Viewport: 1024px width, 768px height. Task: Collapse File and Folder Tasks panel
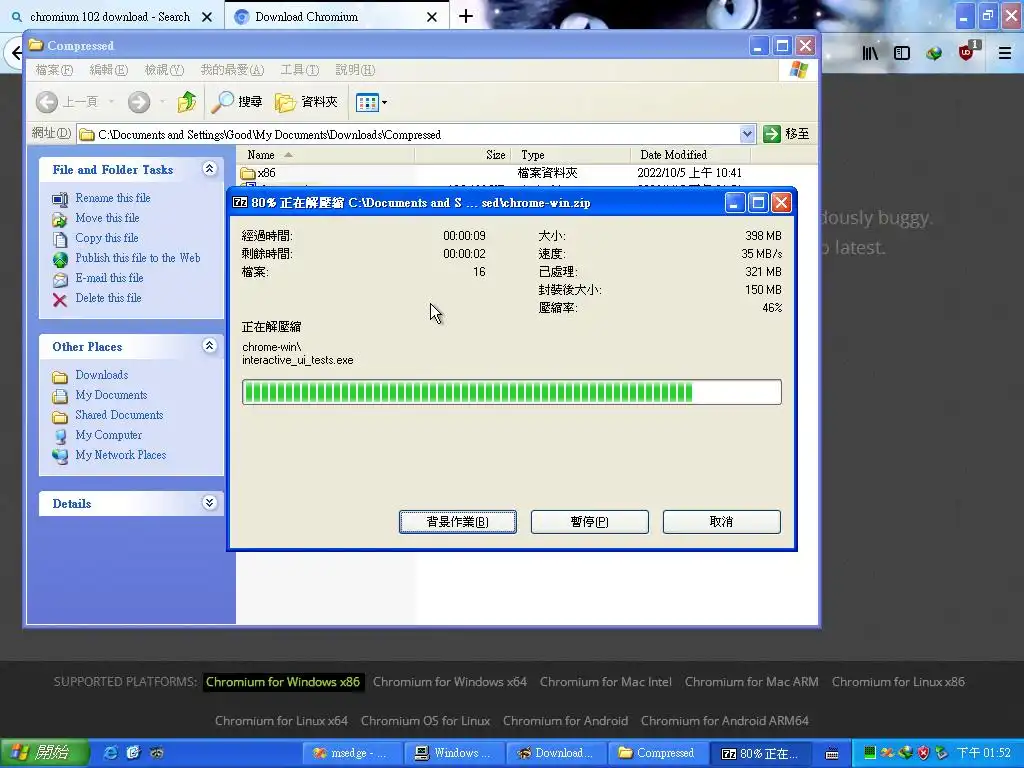(x=209, y=169)
